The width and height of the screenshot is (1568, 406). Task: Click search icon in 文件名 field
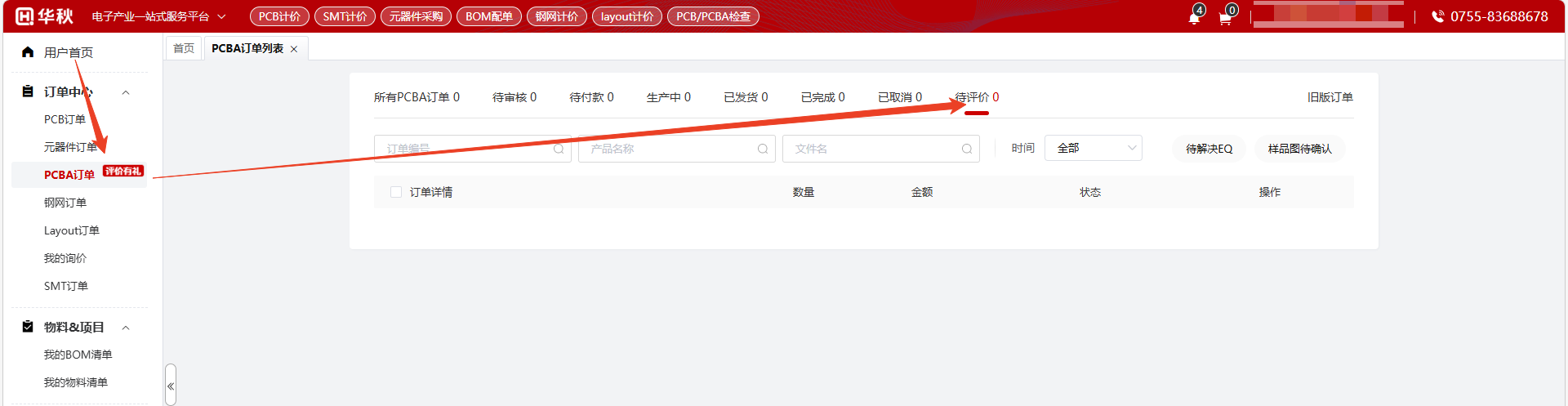(x=967, y=149)
